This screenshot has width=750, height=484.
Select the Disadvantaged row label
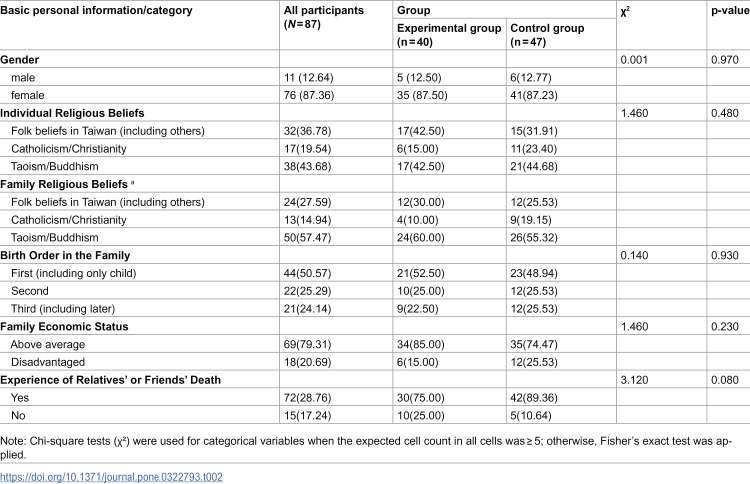click(x=48, y=362)
